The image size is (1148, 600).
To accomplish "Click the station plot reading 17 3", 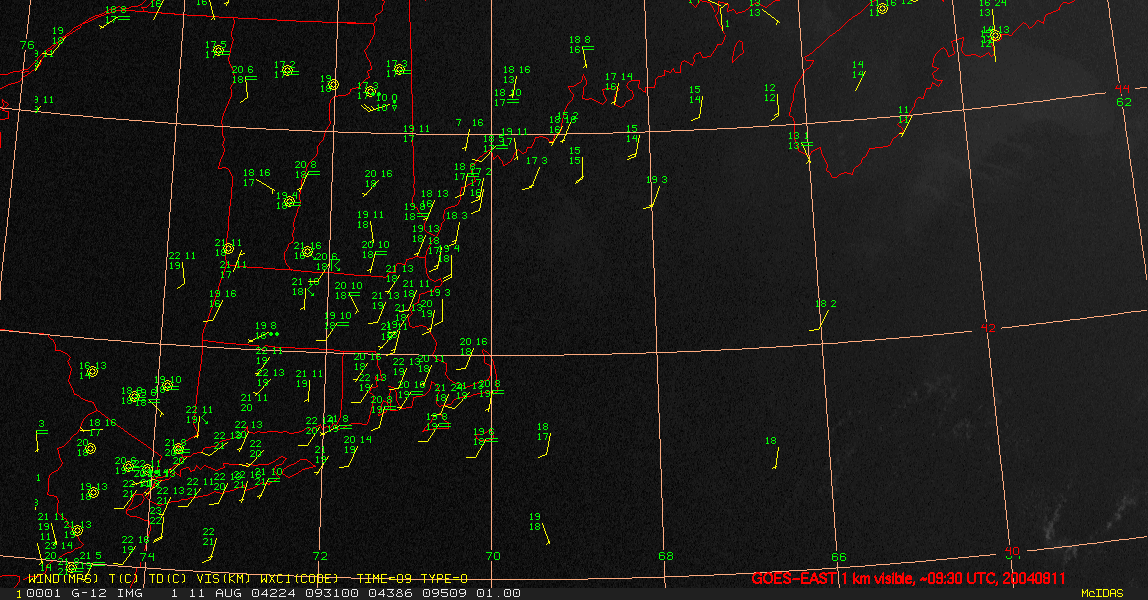I will (x=537, y=161).
